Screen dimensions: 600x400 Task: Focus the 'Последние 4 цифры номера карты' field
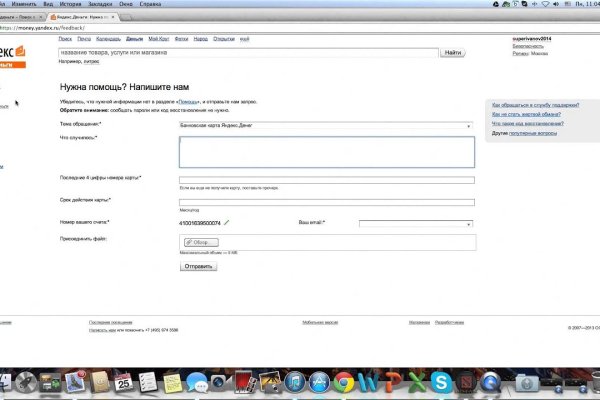tap(326, 180)
